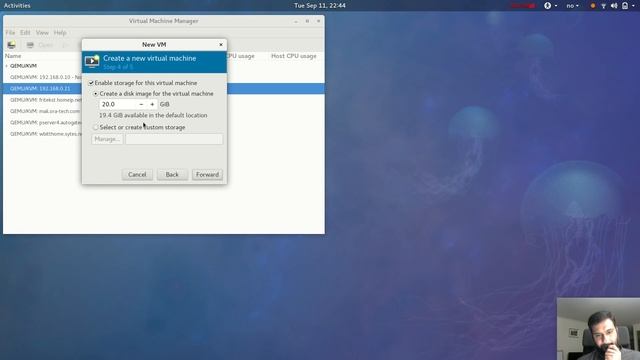Open the accessibility icon in top bar
The height and width of the screenshot is (360, 640).
pos(547,5)
